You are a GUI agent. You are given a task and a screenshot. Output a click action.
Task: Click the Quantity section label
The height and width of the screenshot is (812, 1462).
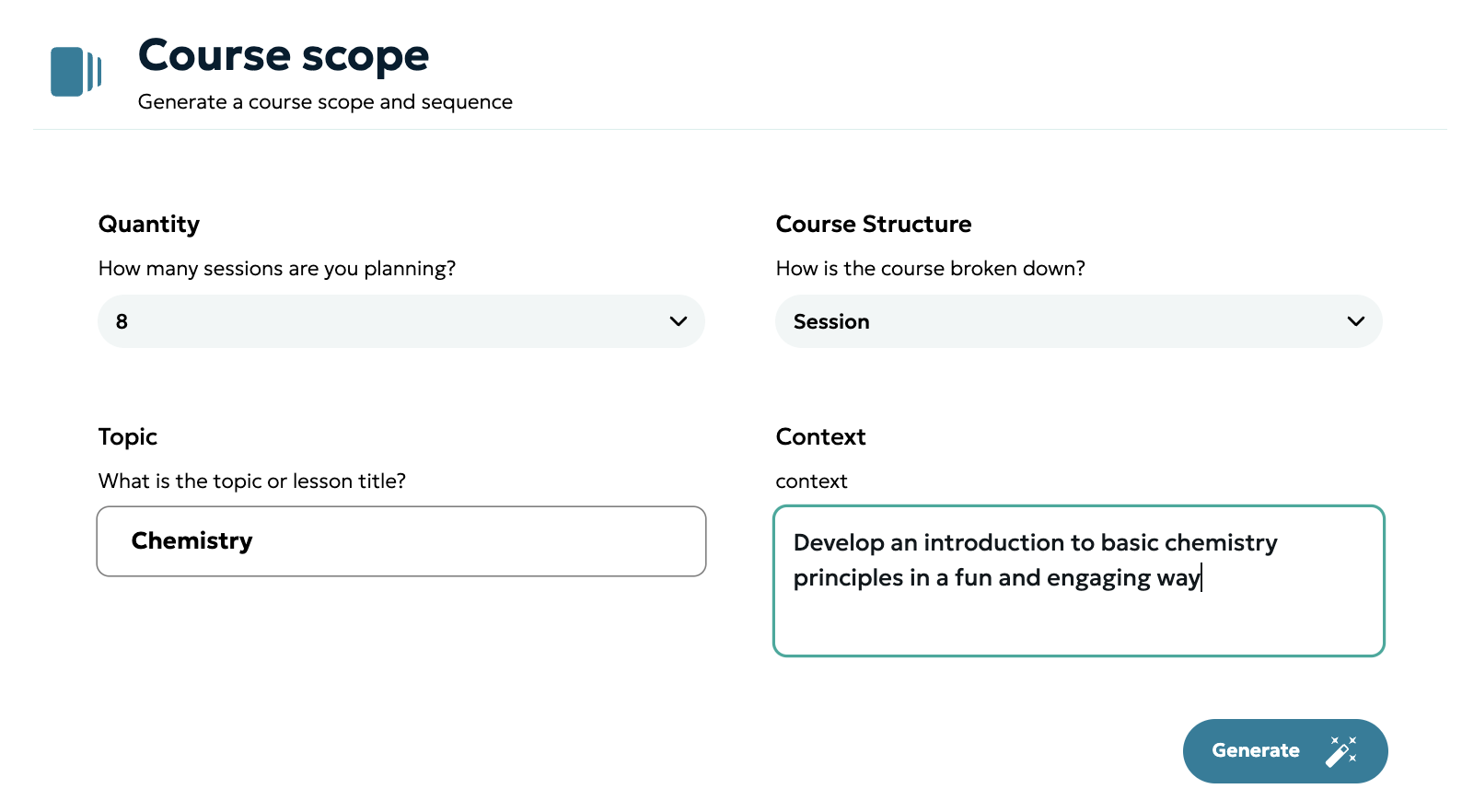pyautogui.click(x=149, y=225)
